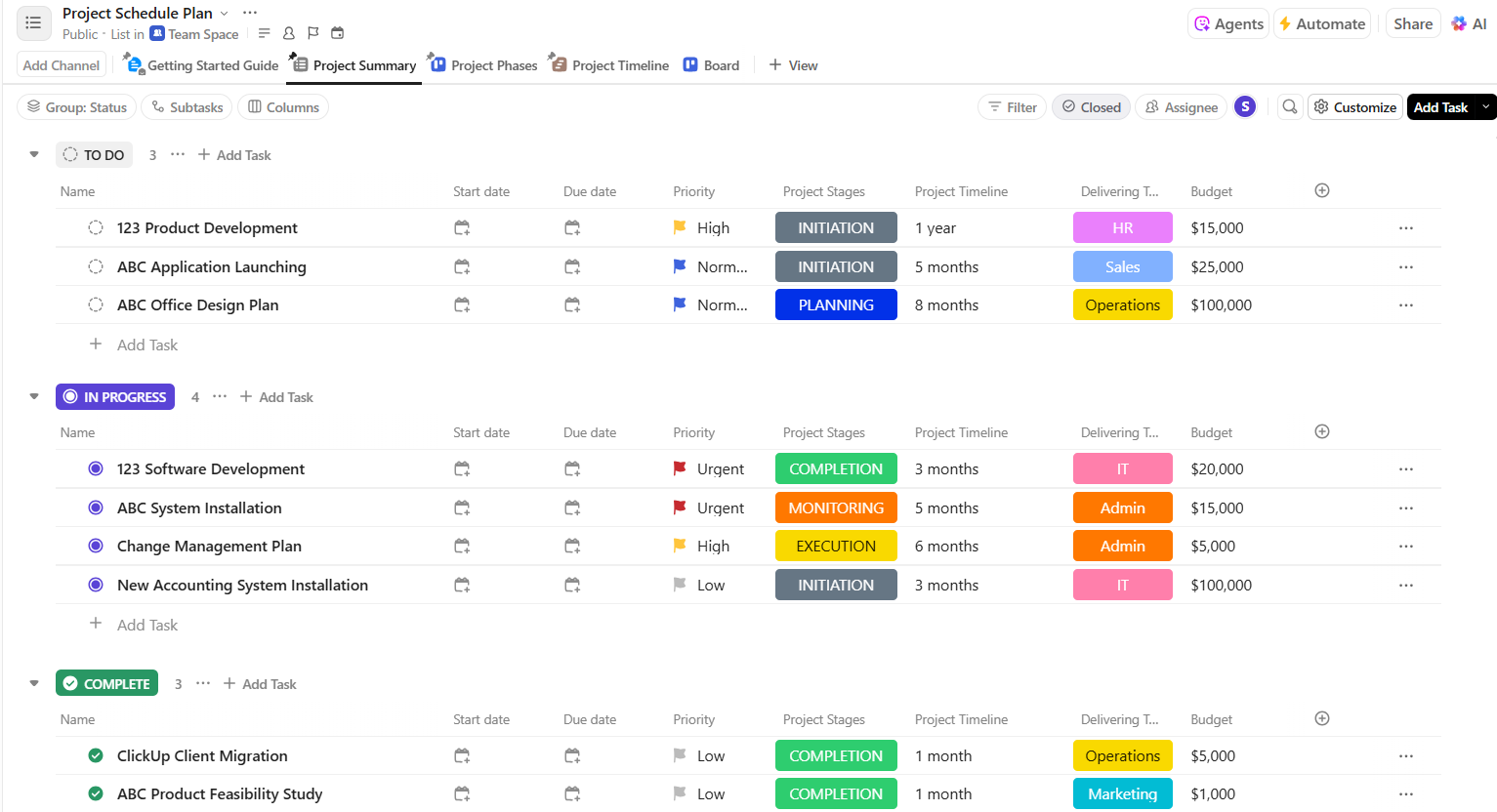Add a column in TO DO table

click(1322, 191)
